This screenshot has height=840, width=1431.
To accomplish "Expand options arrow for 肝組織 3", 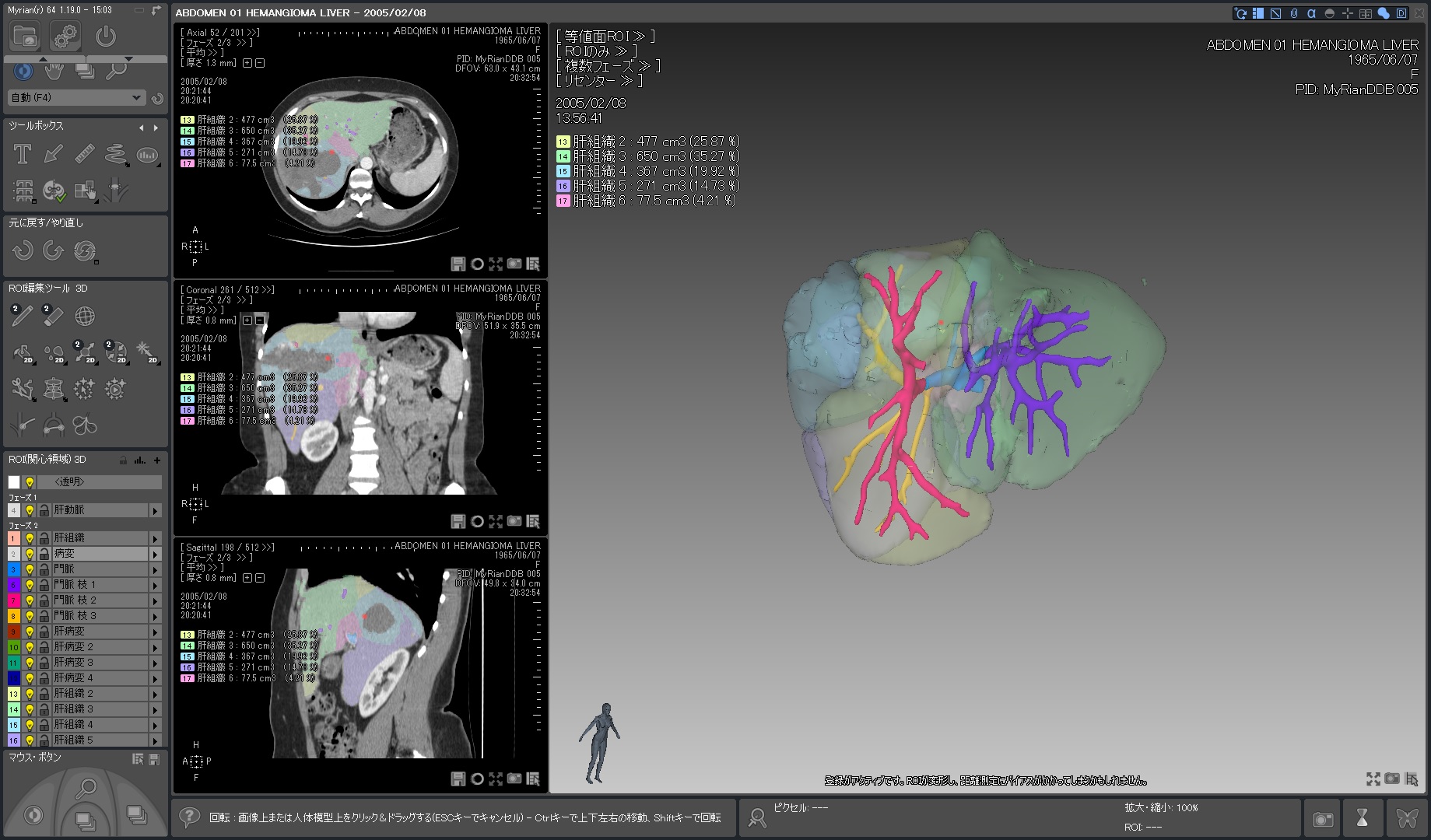I will pyautogui.click(x=155, y=709).
